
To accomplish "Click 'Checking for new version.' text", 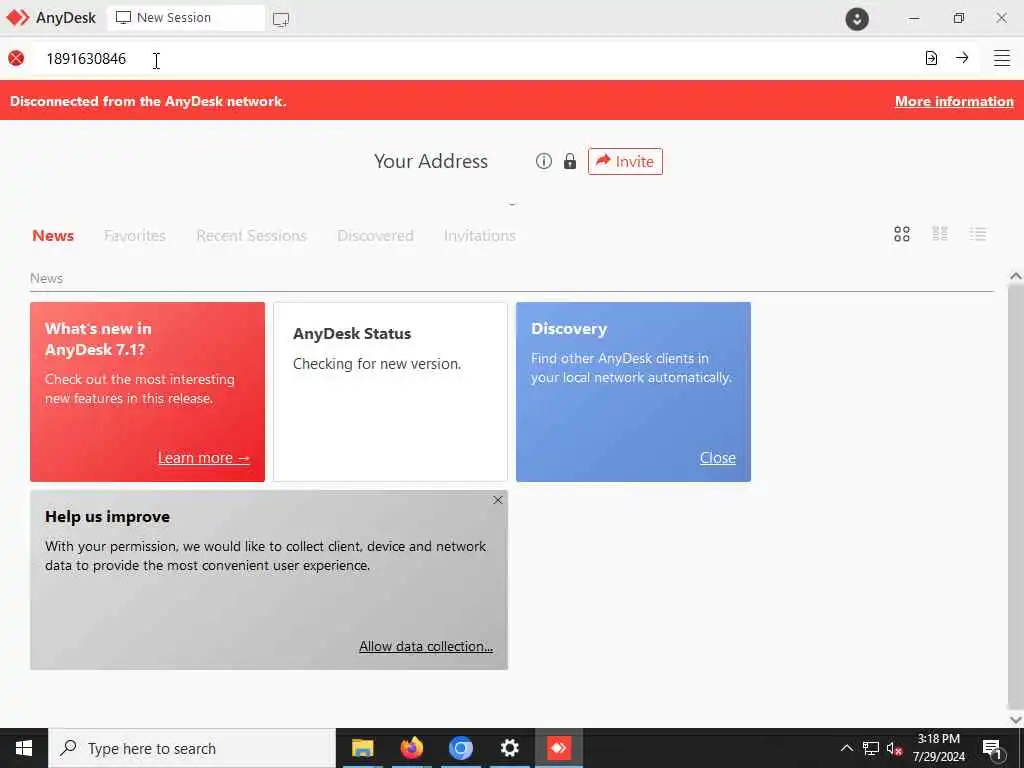I will point(377,364).
